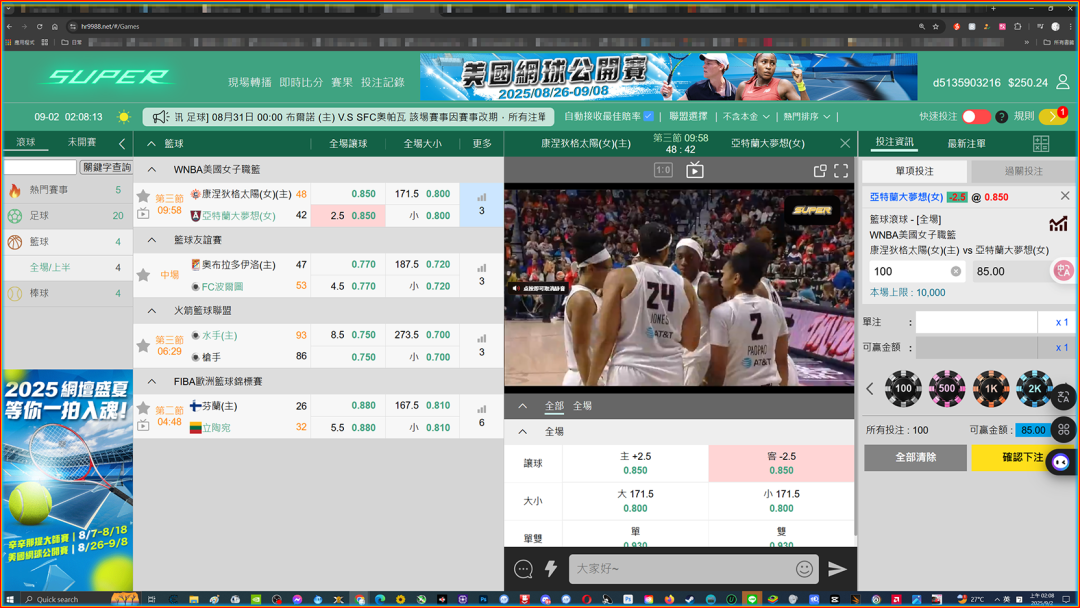Favorite the 奧布拉多伊洛 match star
The width and height of the screenshot is (1080, 608).
[x=143, y=275]
